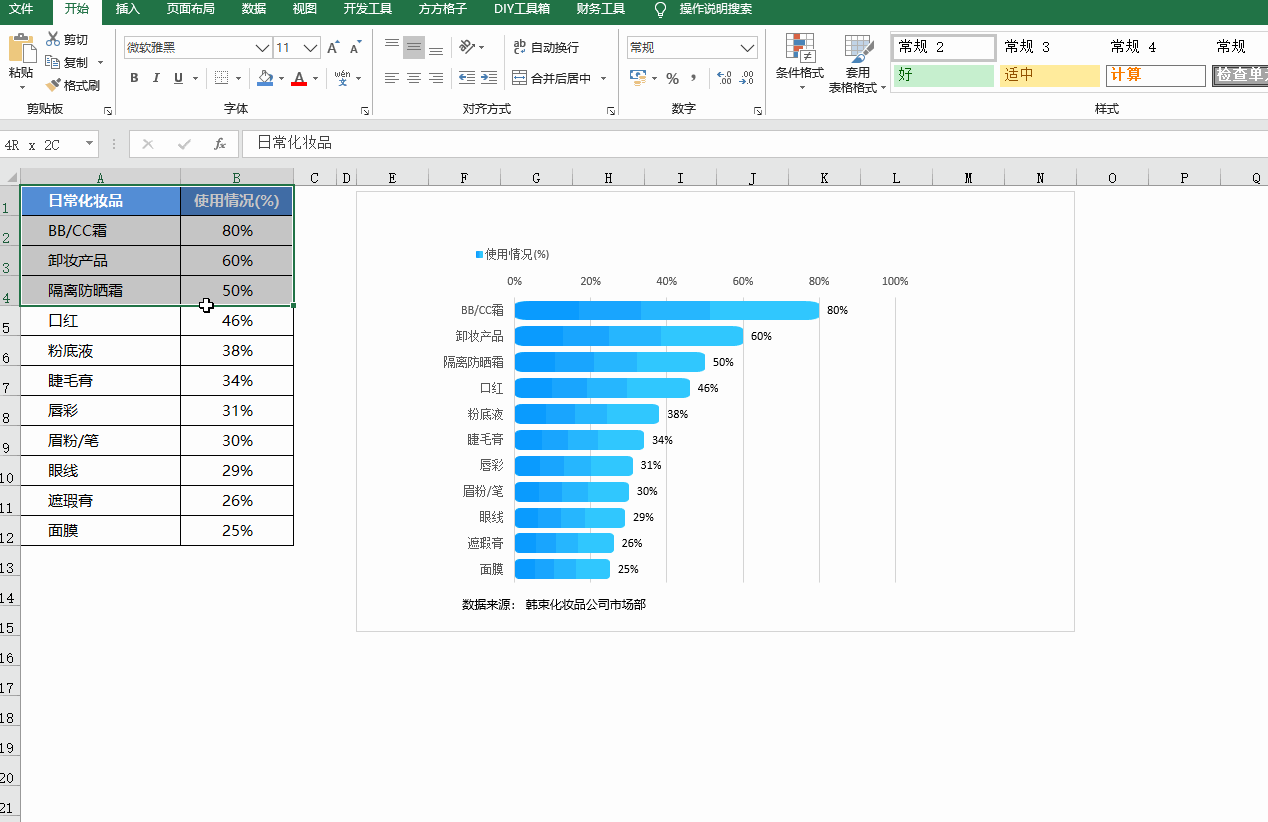1268x822 pixels.
Task: Click the text orientation icon
Action: pos(467,47)
